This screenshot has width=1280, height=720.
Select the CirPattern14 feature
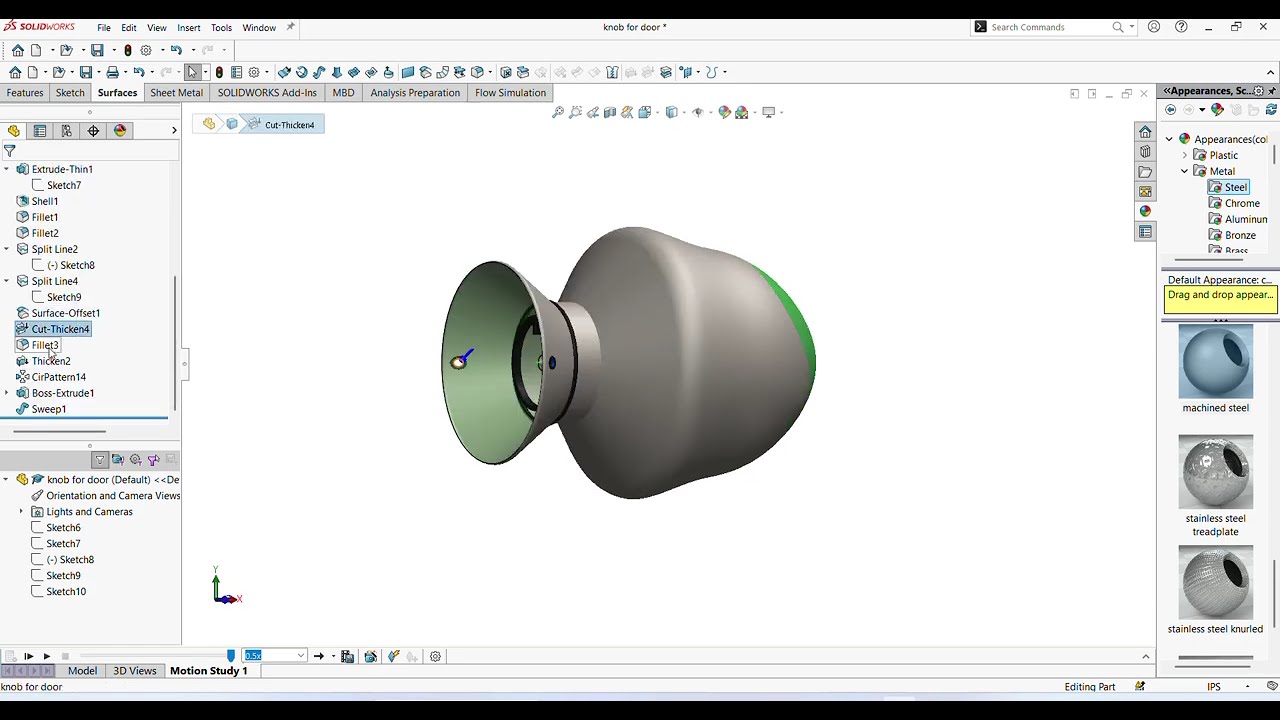pos(51,377)
